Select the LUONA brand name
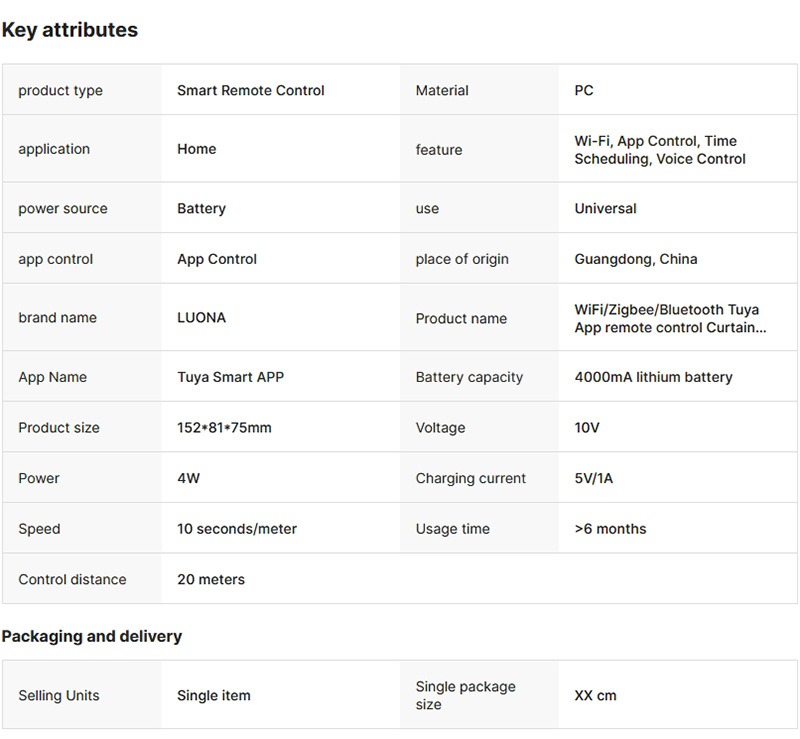Viewport: 800px width, 739px height. point(202,318)
